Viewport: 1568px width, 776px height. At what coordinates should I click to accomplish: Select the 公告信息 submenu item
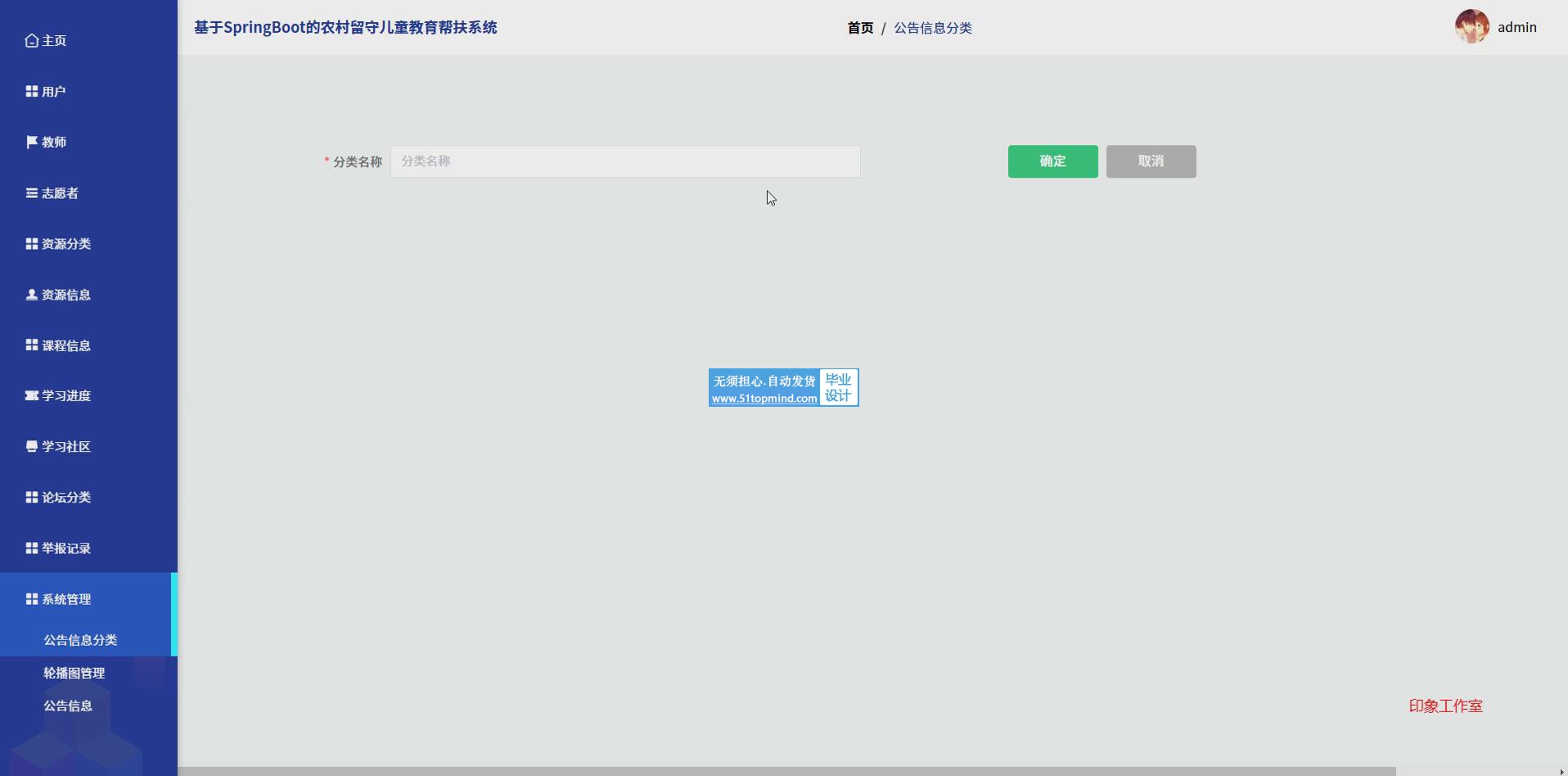68,706
